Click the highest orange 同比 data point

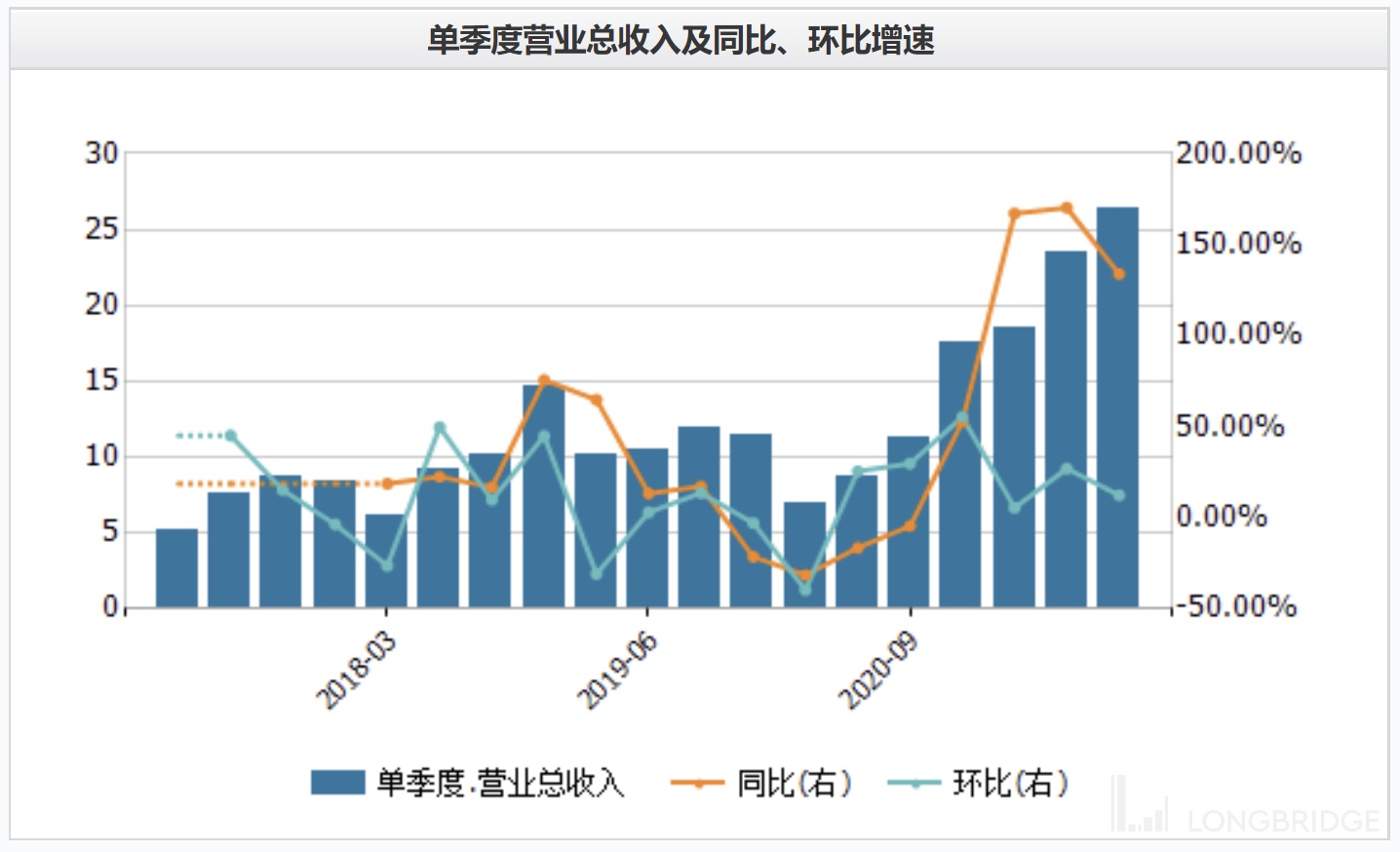click(1067, 208)
